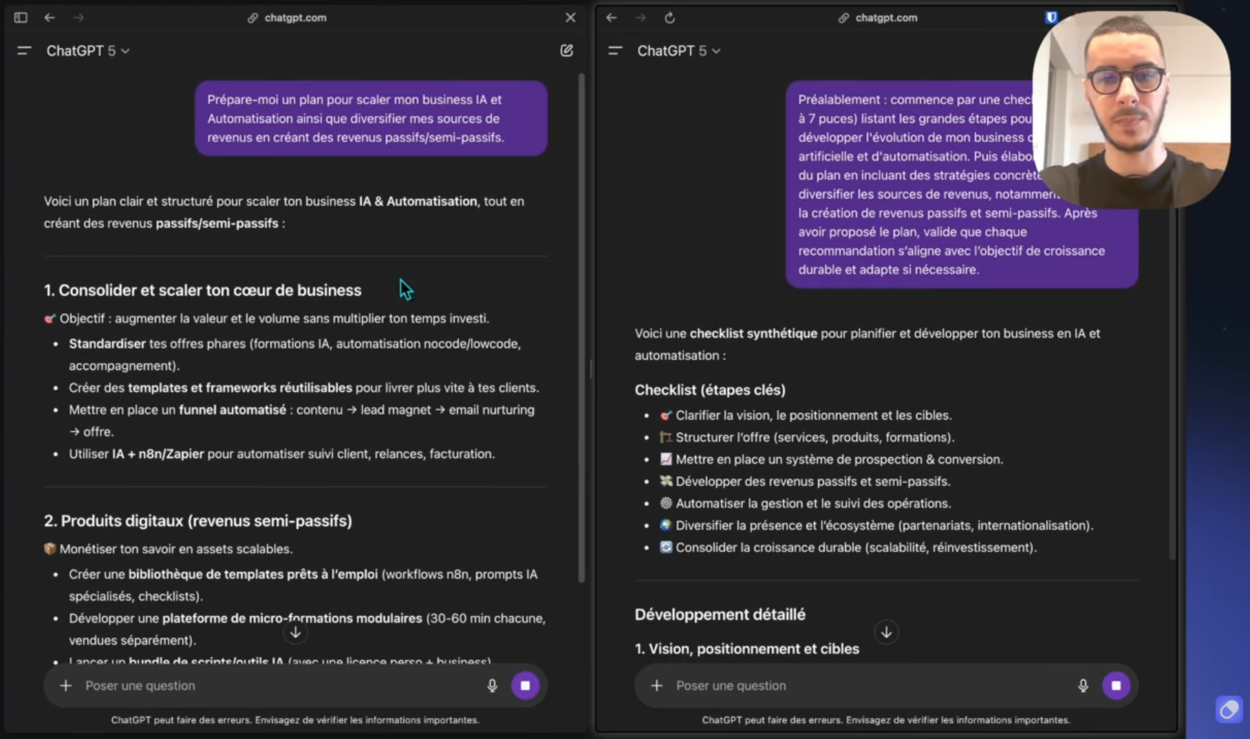Click the scroll-to-bottom arrow in the right conversation
1250x739 pixels.
tap(886, 632)
